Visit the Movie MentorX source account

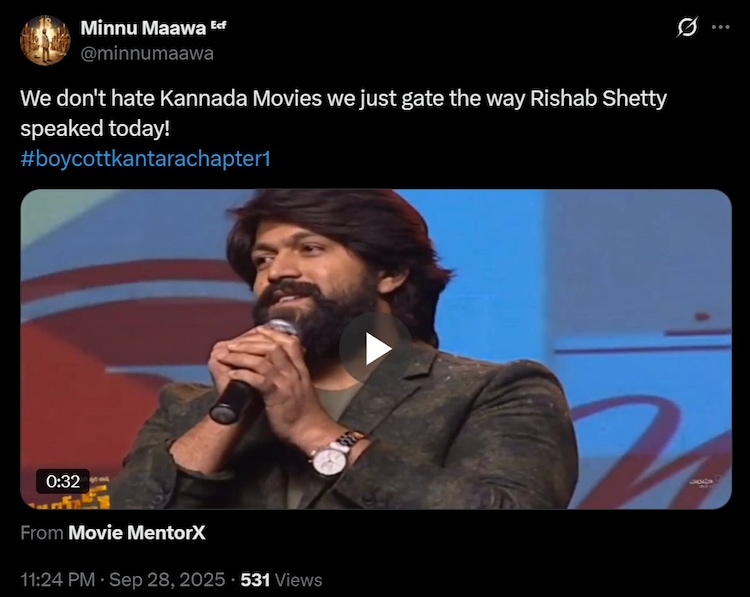point(137,532)
